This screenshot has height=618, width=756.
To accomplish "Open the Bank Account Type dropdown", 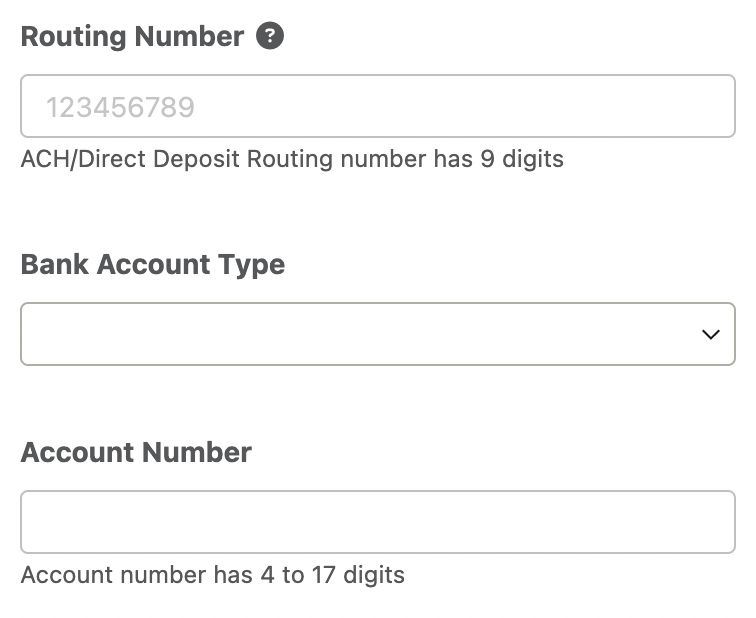I will pos(378,334).
